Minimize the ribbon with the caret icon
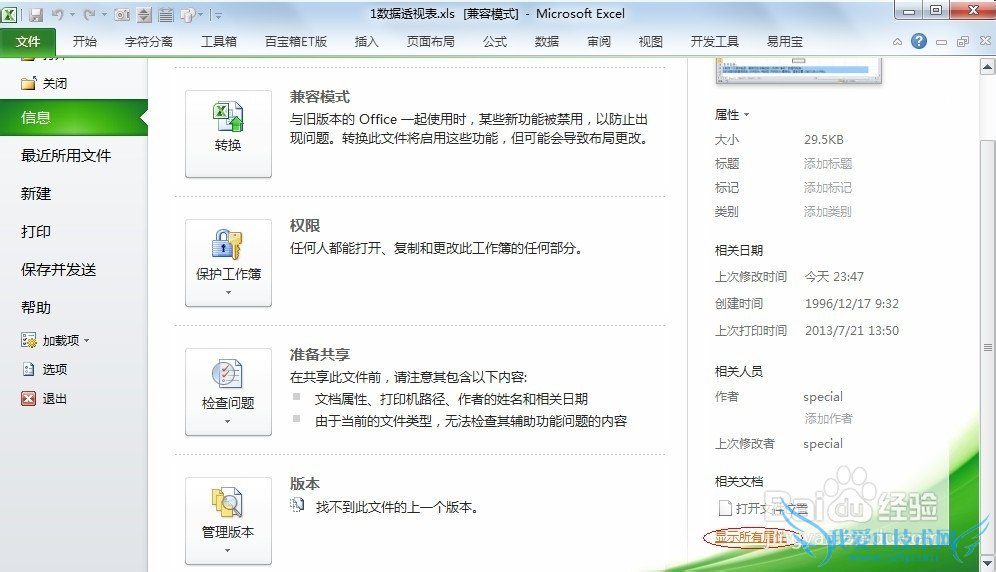This screenshot has height=572, width=996. pos(897,42)
